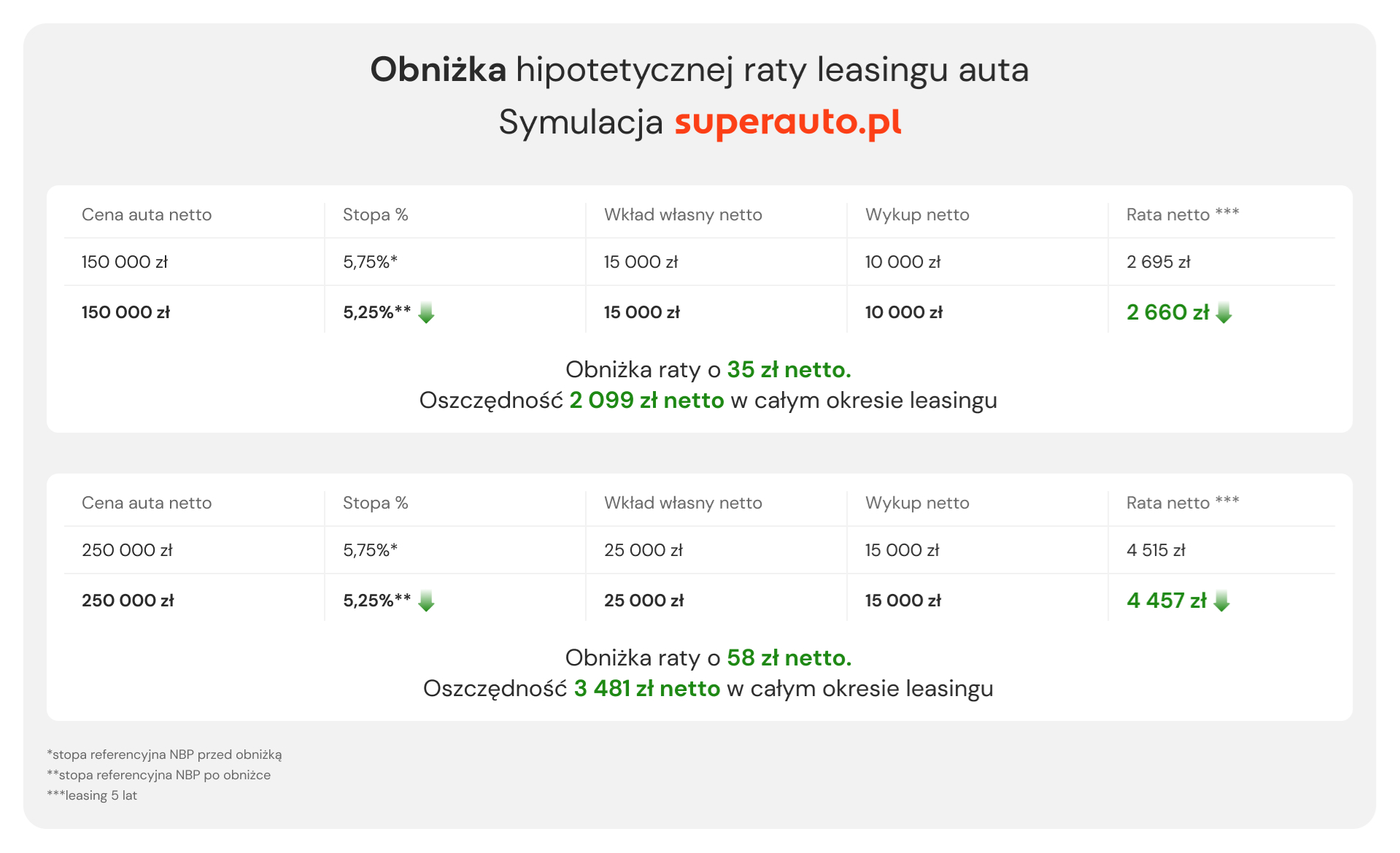Select the 4 515 zł rate value
This screenshot has width=1400, height=853.
(1156, 550)
